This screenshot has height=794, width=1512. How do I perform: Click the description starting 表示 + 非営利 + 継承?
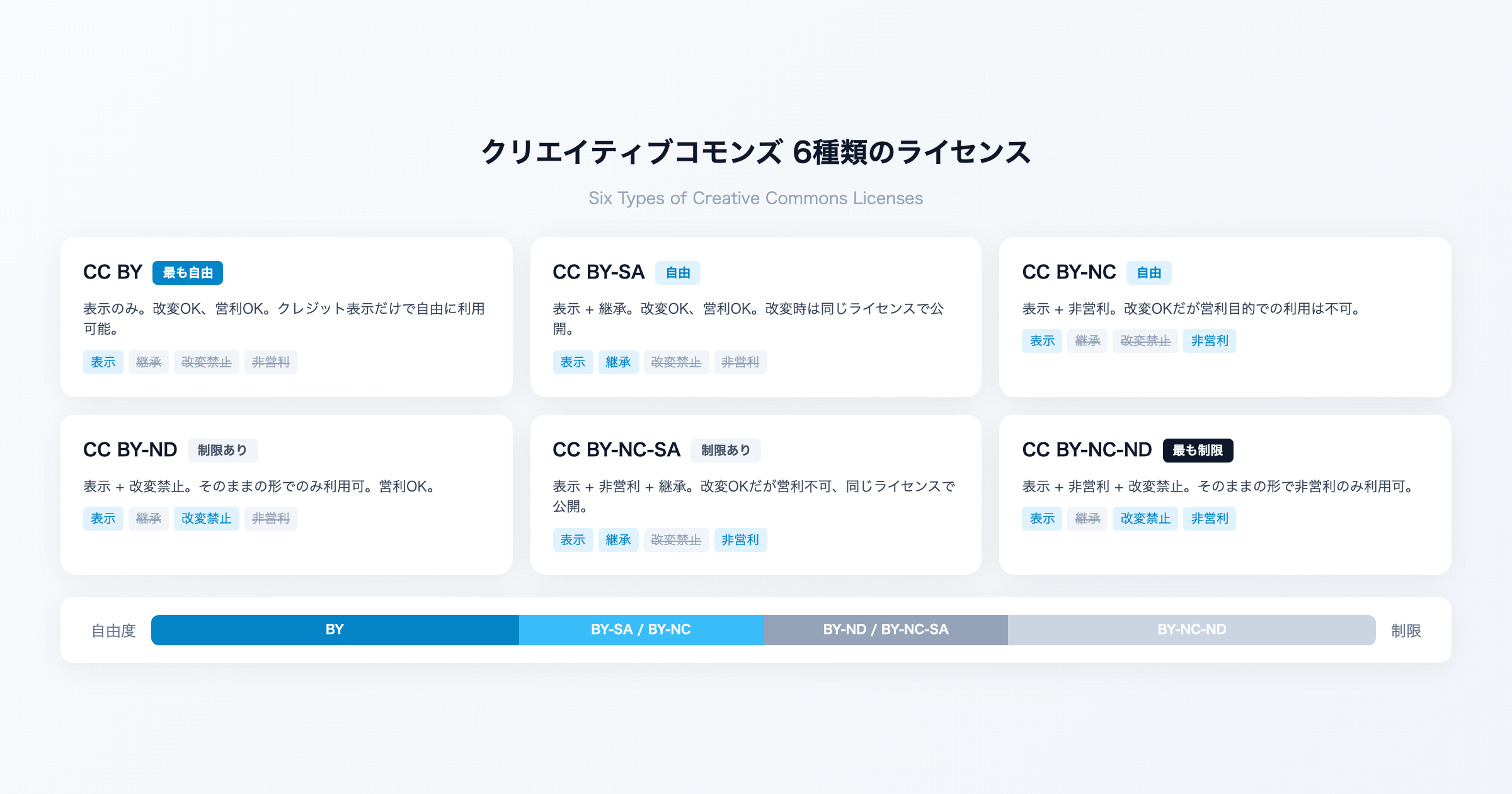click(x=754, y=497)
